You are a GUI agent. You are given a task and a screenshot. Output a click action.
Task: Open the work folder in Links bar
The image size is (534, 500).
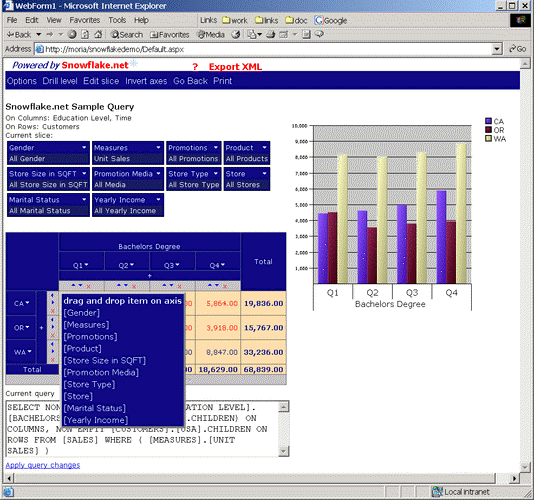pyautogui.click(x=235, y=20)
